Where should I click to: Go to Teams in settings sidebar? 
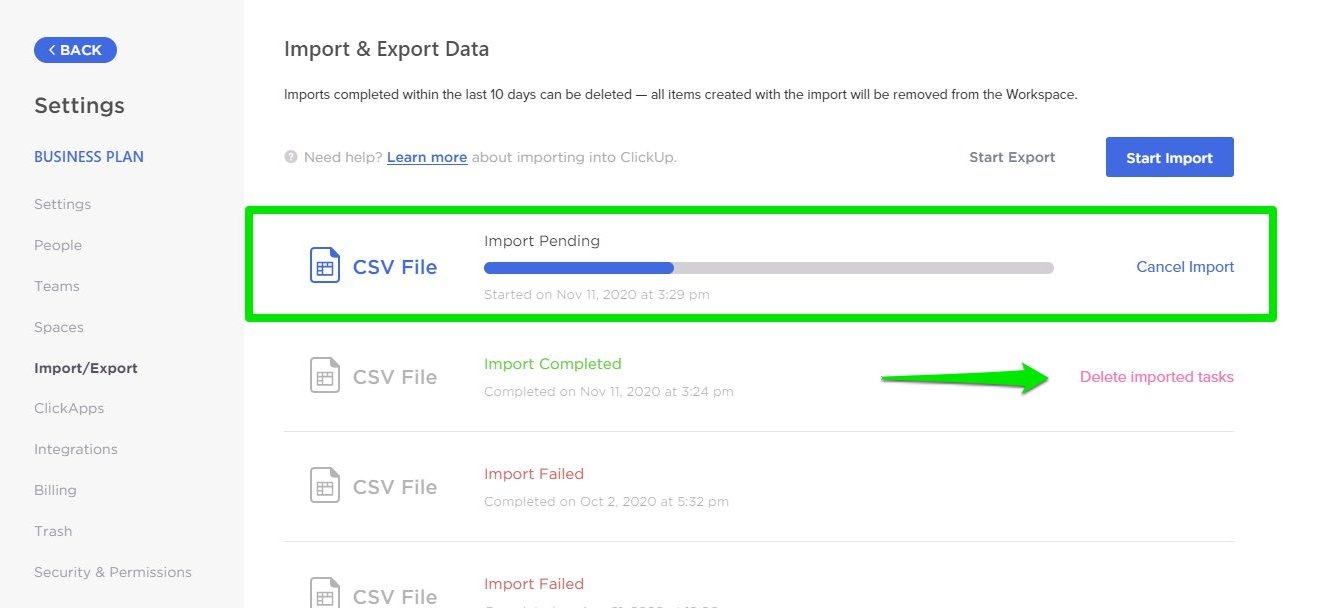[x=57, y=286]
